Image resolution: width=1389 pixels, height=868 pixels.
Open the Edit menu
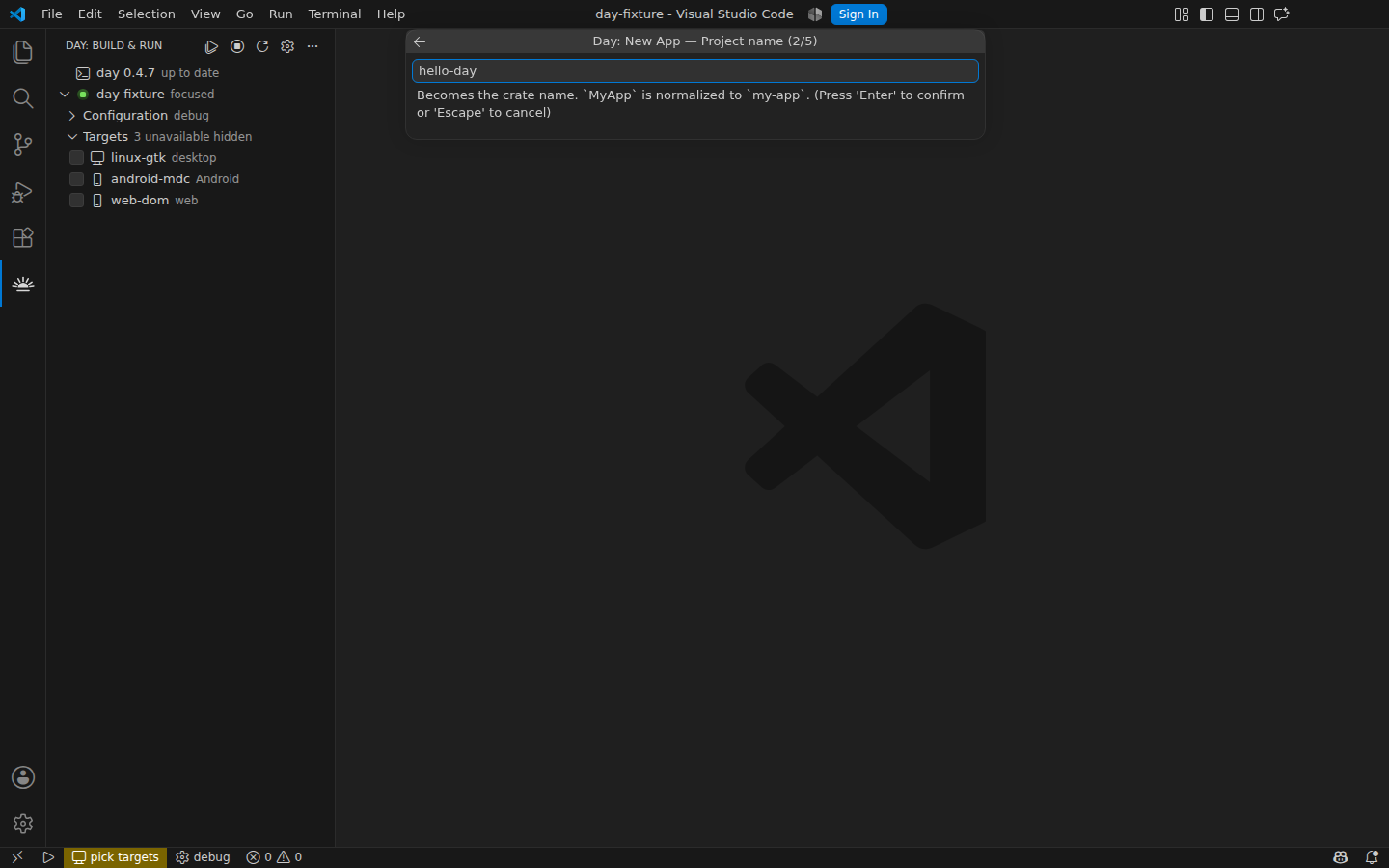[x=90, y=14]
